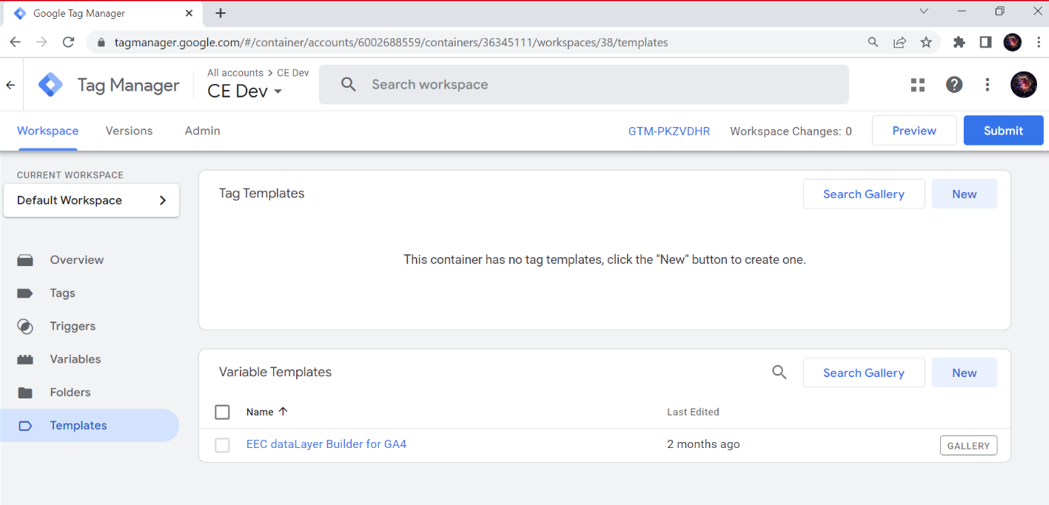Click the blue Submit button
The height and width of the screenshot is (505, 1049).
click(x=1003, y=130)
